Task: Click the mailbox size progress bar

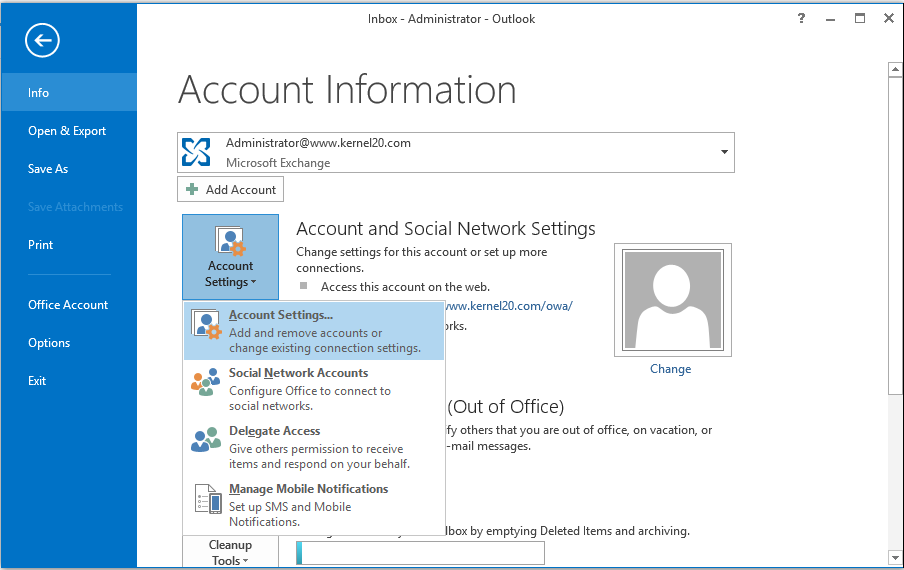Action: [x=420, y=553]
